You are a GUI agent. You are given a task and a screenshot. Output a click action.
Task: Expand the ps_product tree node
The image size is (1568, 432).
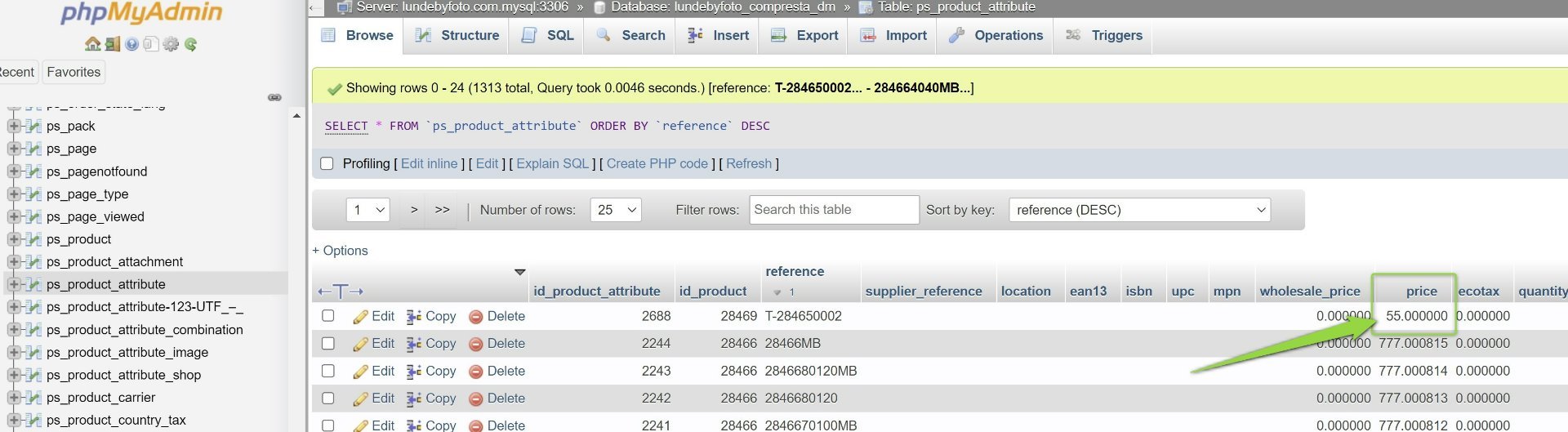[x=13, y=239]
